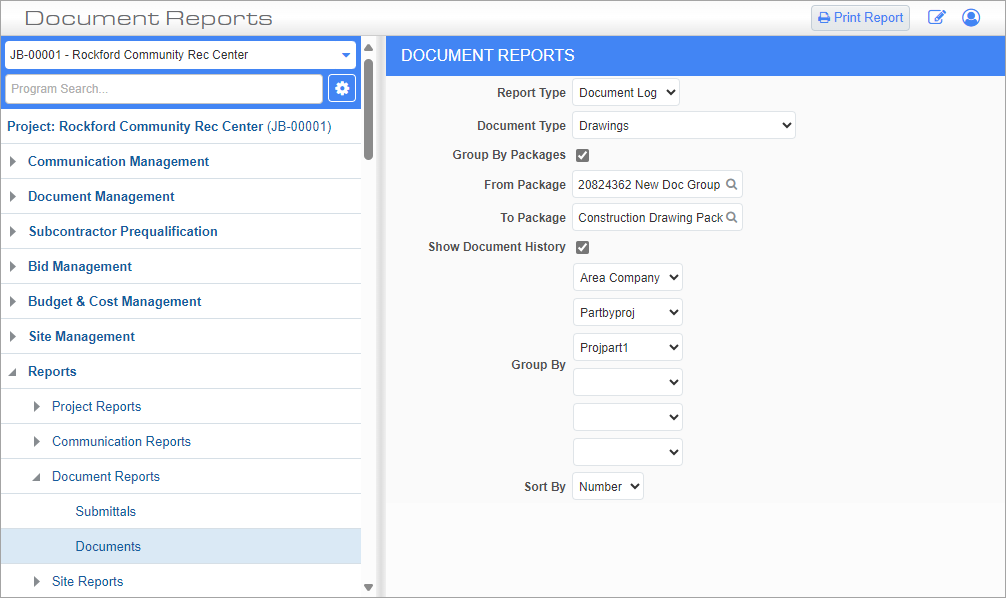This screenshot has width=1006, height=598.
Task: Click the magnifier icon in From Package field
Action: pos(731,184)
